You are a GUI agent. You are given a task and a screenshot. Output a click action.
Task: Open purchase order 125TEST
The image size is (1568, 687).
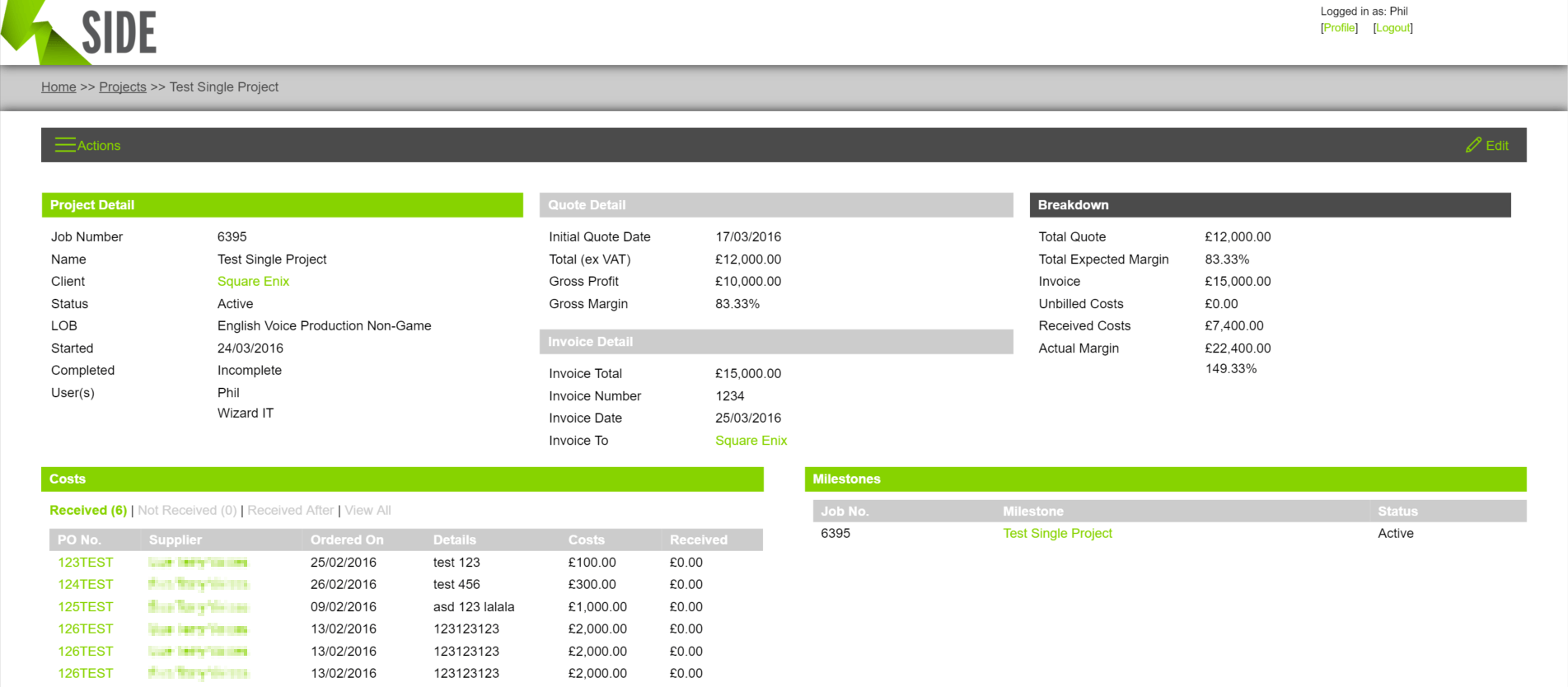coord(86,607)
